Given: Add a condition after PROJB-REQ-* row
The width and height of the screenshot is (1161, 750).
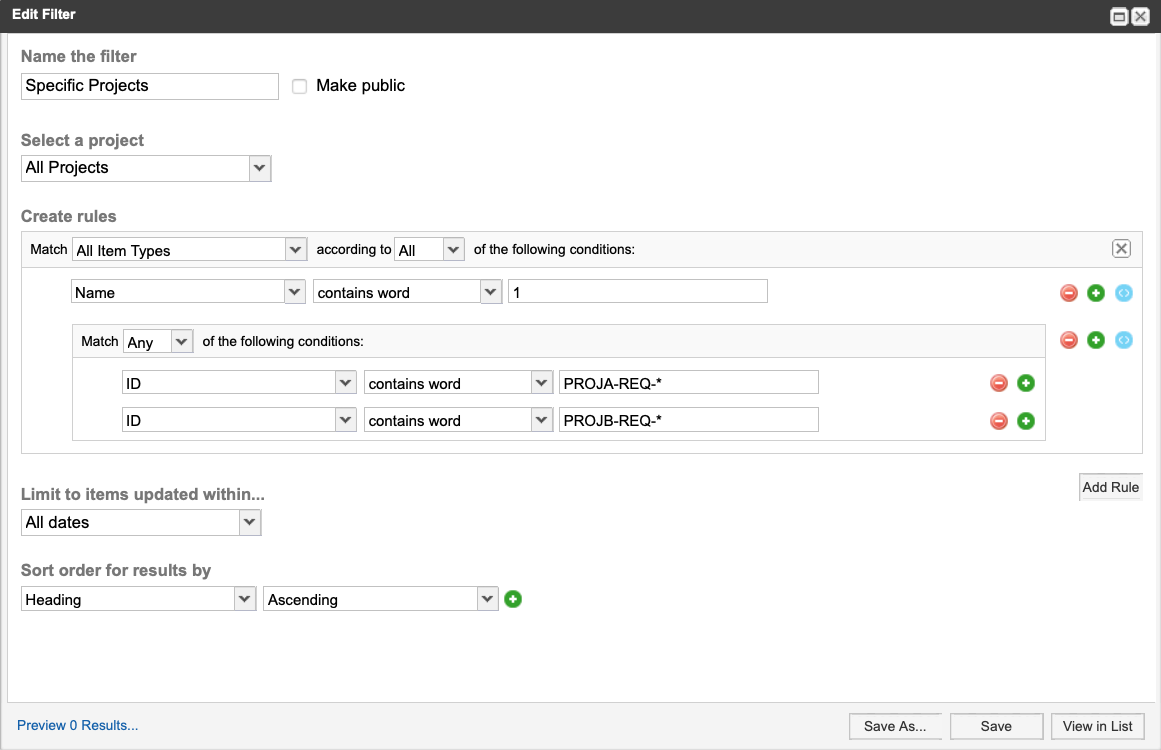Looking at the screenshot, I should [x=1026, y=421].
